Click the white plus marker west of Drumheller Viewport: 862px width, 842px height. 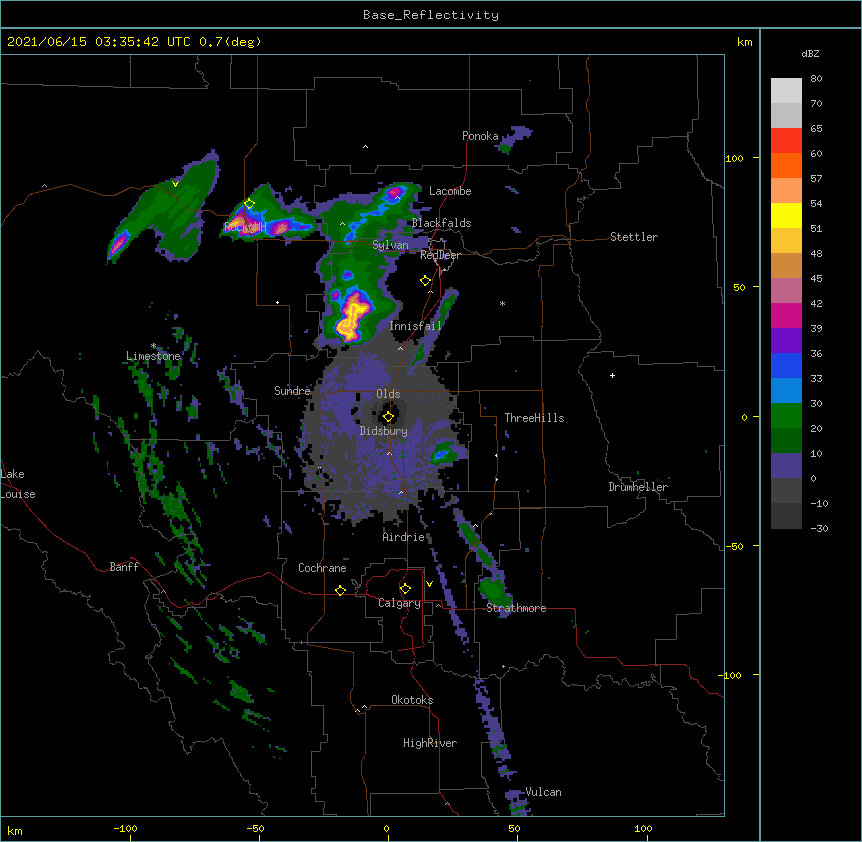[x=612, y=375]
